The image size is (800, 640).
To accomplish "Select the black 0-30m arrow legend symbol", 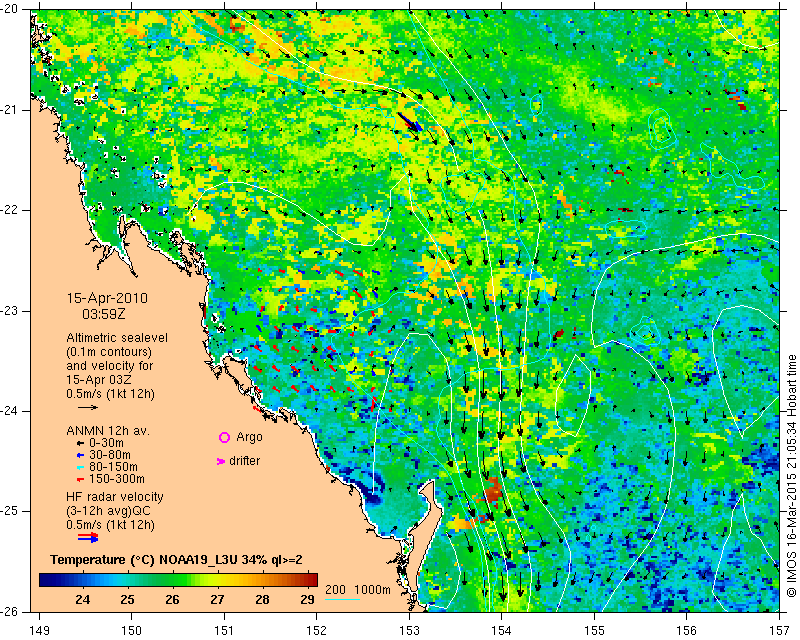I will pyautogui.click(x=80, y=444).
